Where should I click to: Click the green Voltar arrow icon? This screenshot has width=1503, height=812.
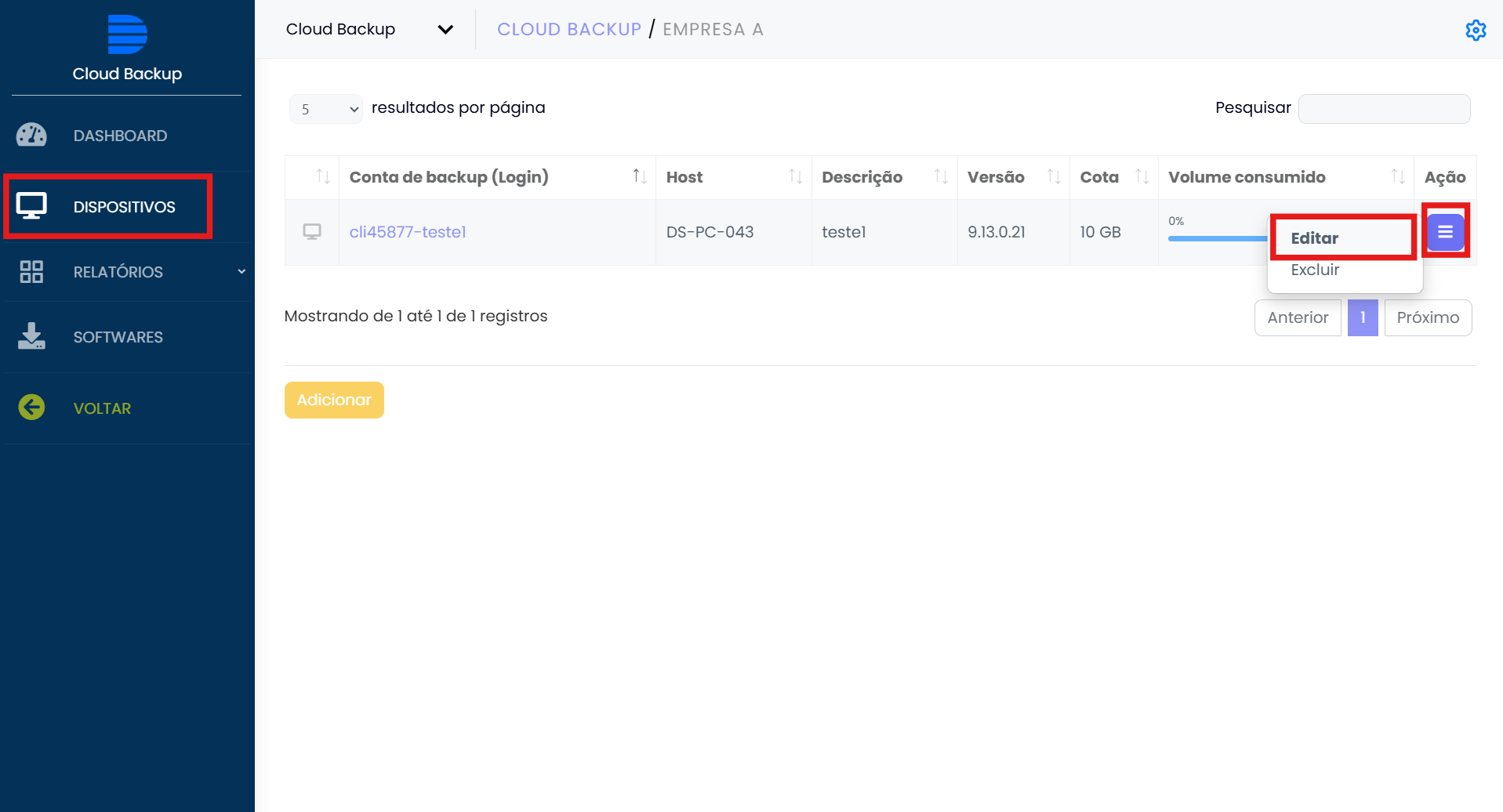pyautogui.click(x=31, y=408)
